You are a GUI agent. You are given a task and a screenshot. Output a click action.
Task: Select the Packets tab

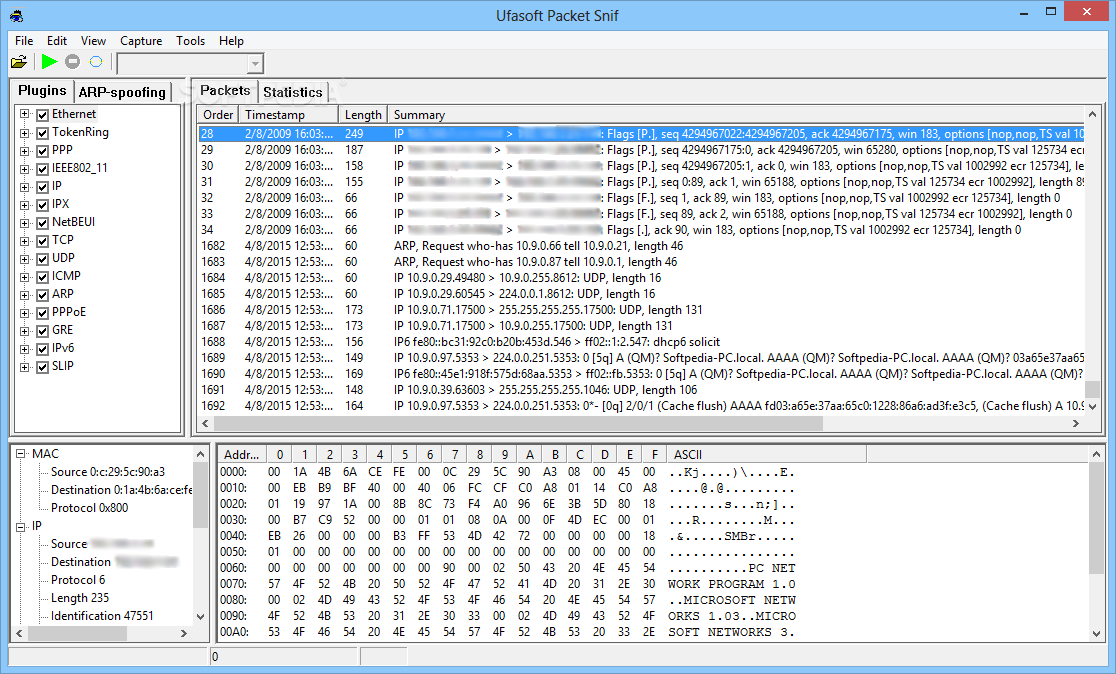click(225, 90)
